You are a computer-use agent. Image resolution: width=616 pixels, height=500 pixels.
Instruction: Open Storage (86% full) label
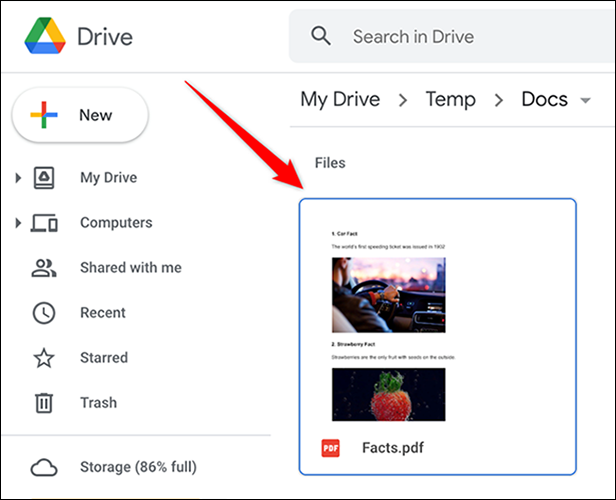(138, 467)
